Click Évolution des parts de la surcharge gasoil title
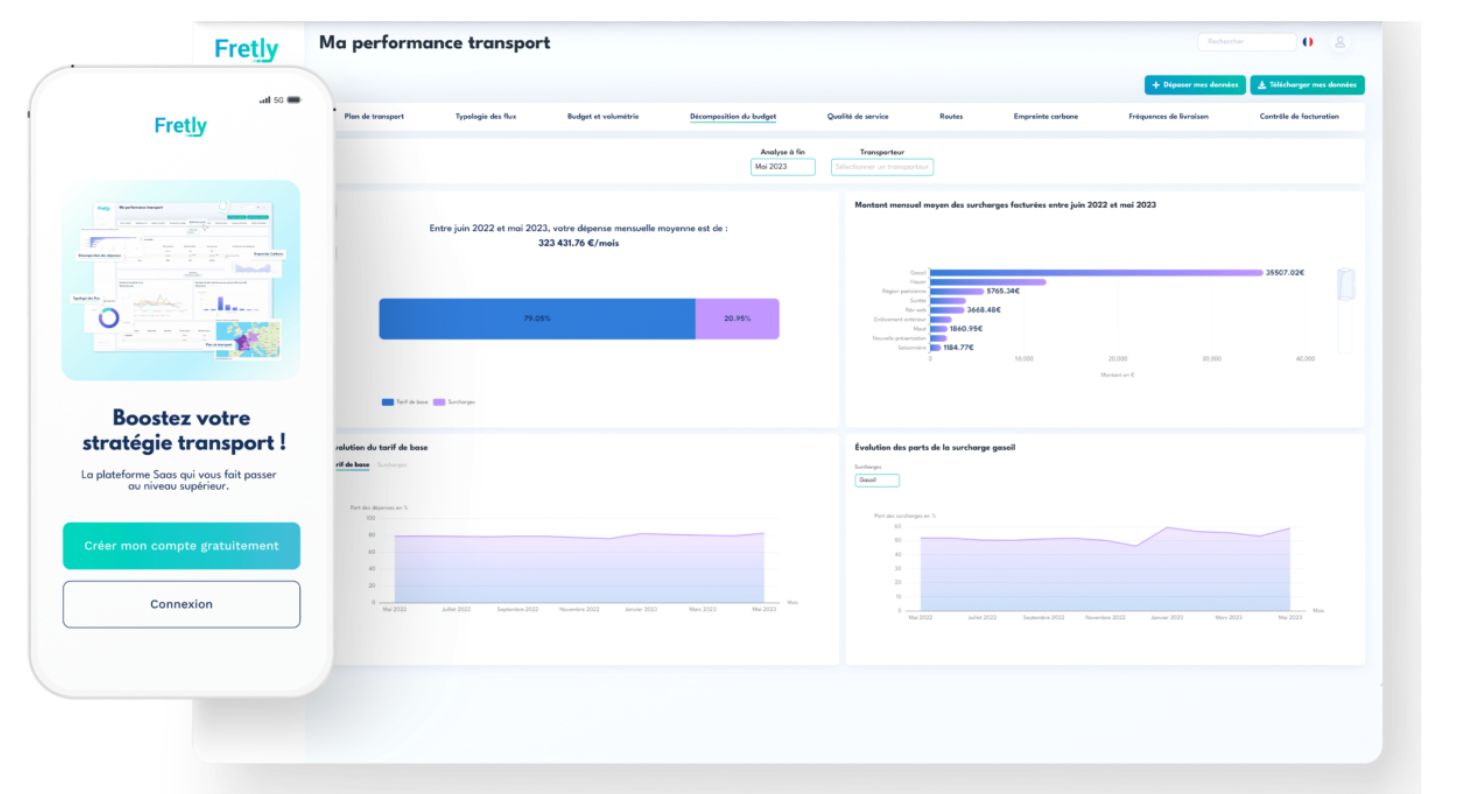Viewport: 1460px width, 794px height. point(935,447)
